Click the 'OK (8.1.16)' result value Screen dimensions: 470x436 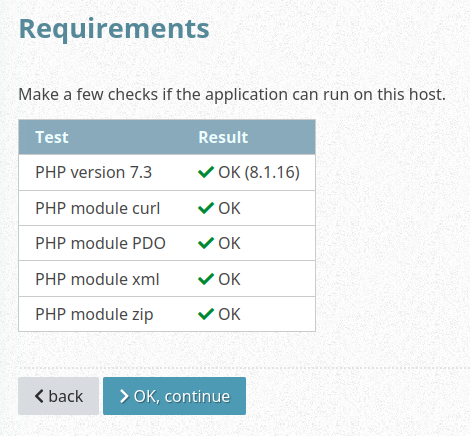(259, 172)
